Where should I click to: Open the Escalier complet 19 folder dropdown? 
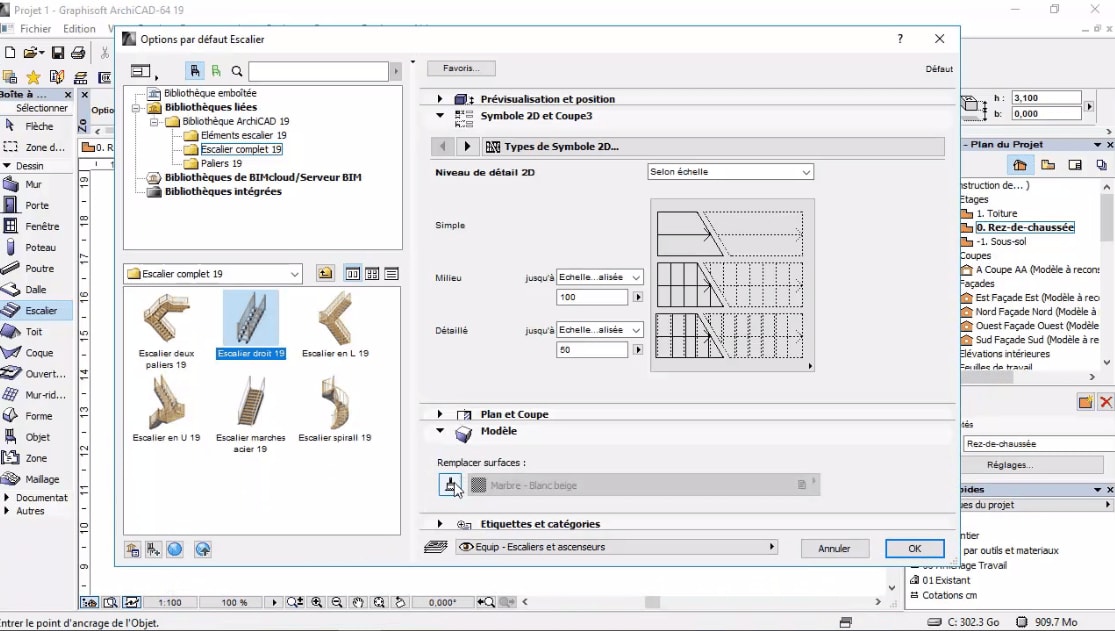[213, 274]
